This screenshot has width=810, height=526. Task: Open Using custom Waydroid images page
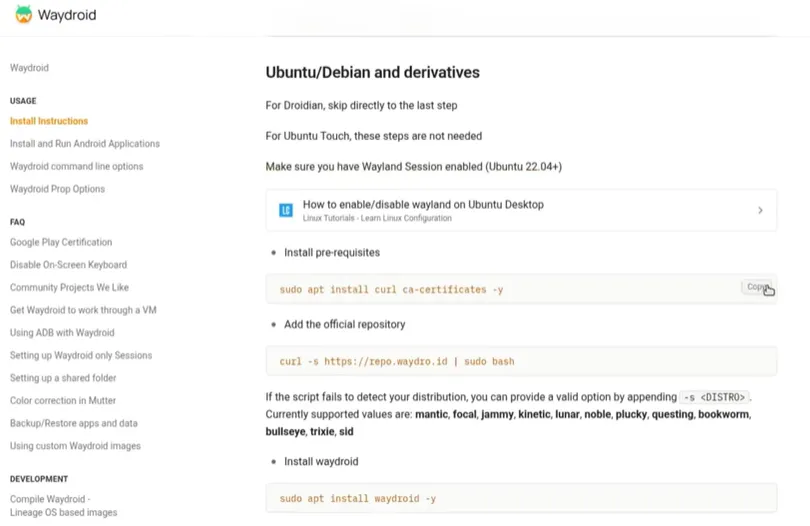pyautogui.click(x=75, y=446)
